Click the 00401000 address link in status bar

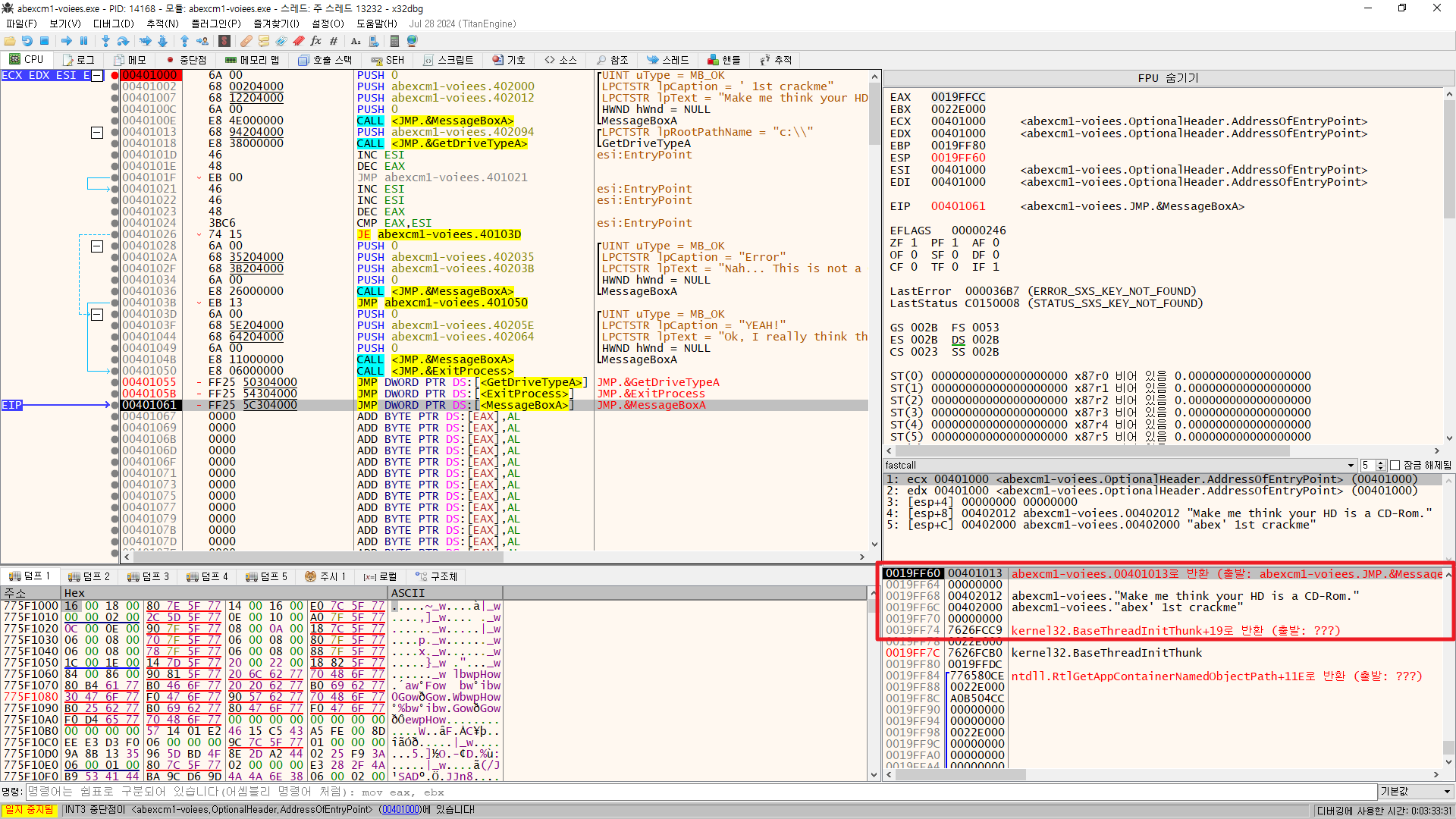tap(399, 810)
